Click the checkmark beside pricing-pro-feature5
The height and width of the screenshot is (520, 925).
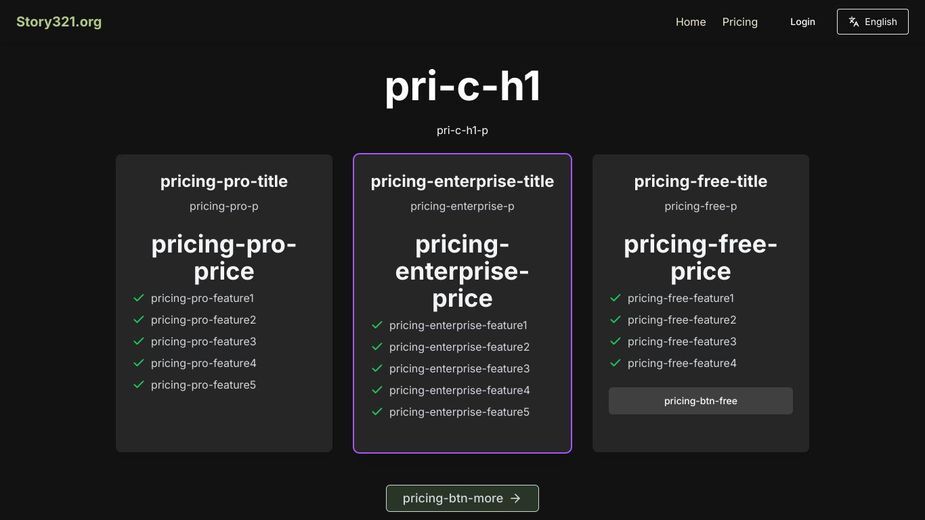pos(139,385)
